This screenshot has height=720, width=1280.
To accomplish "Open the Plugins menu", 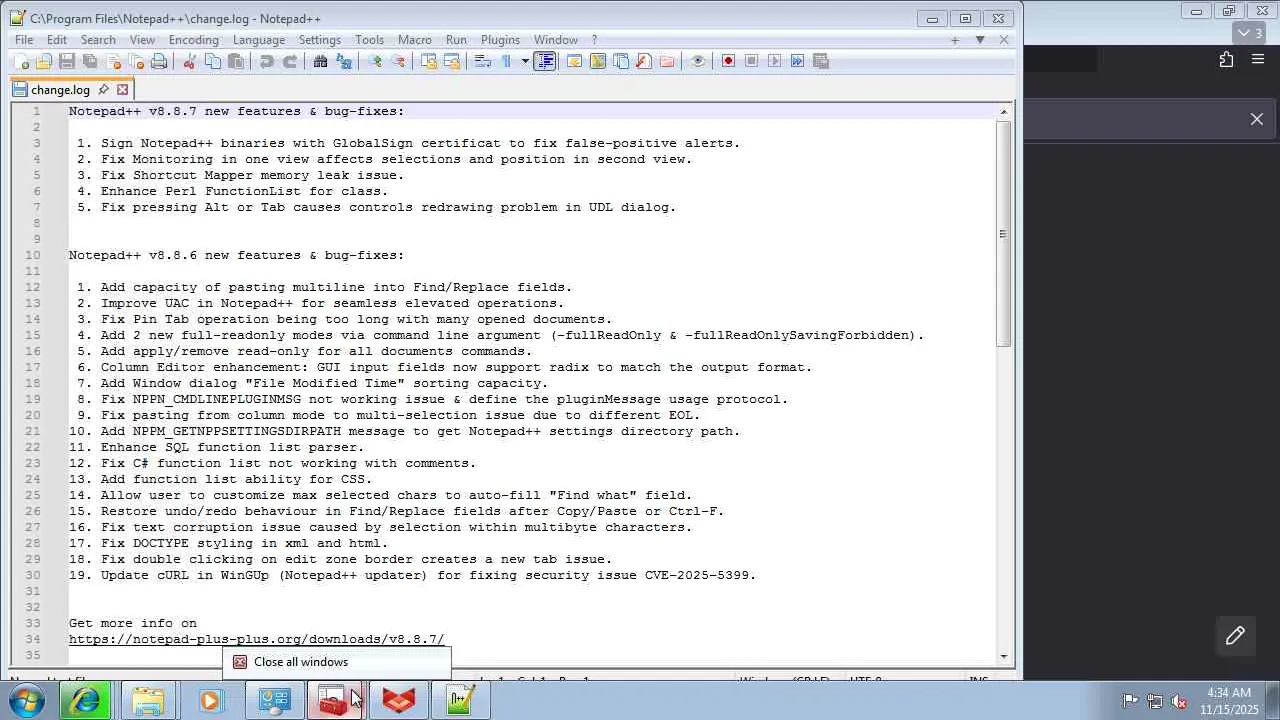I will click(x=500, y=40).
